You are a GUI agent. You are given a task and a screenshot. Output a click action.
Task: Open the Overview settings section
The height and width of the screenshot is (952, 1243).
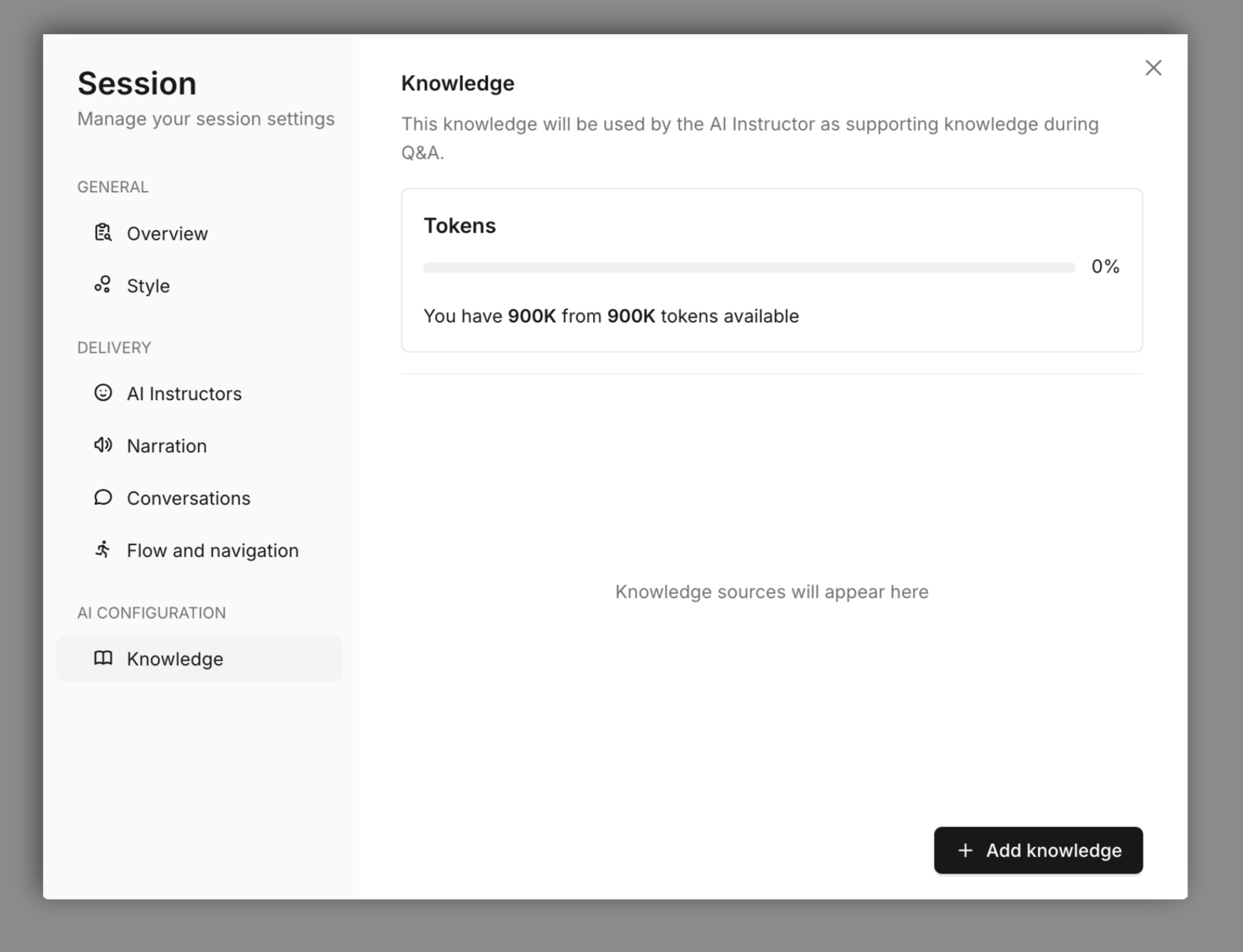[x=167, y=233]
